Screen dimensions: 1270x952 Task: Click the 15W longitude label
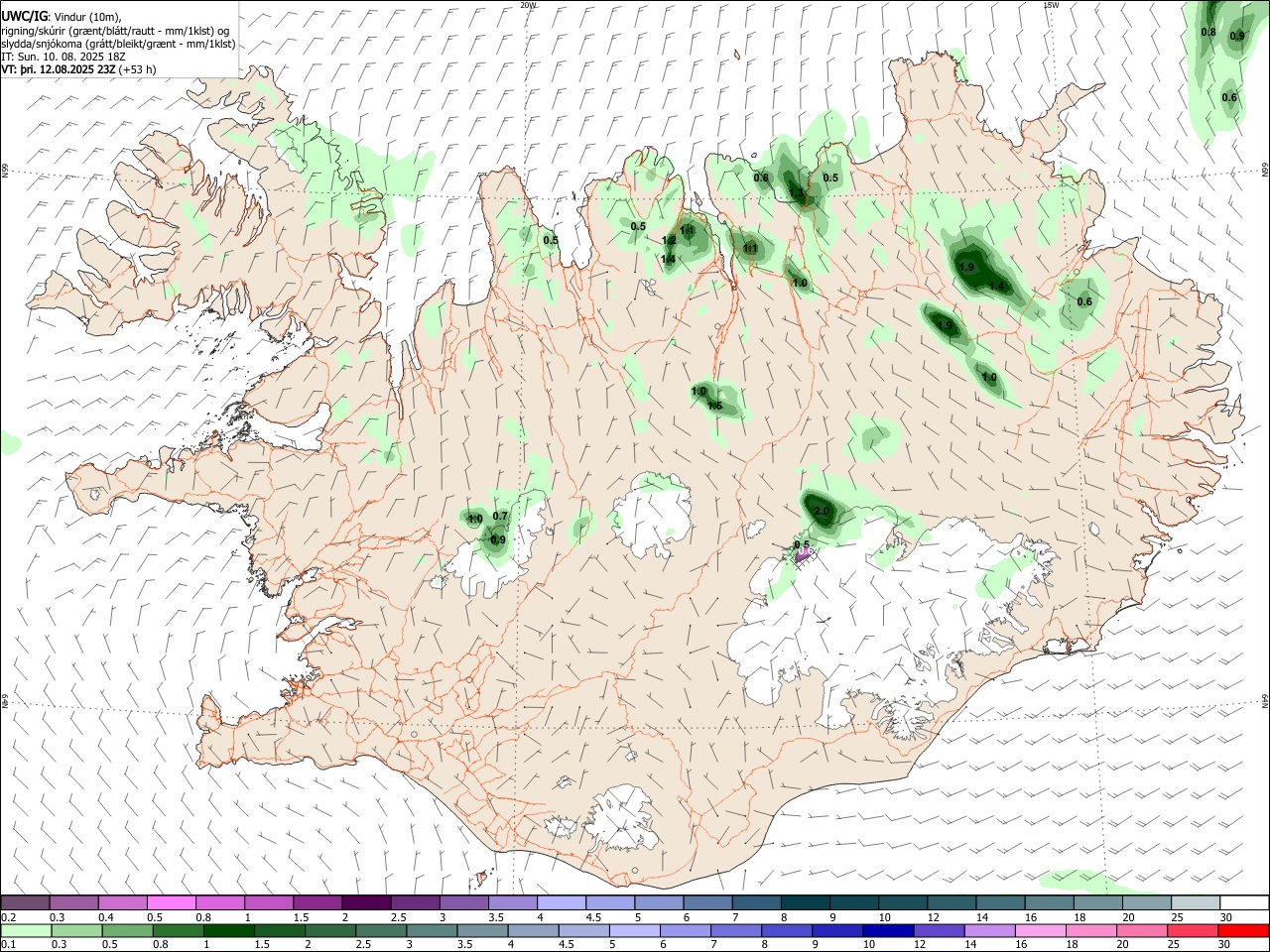pos(1051,5)
